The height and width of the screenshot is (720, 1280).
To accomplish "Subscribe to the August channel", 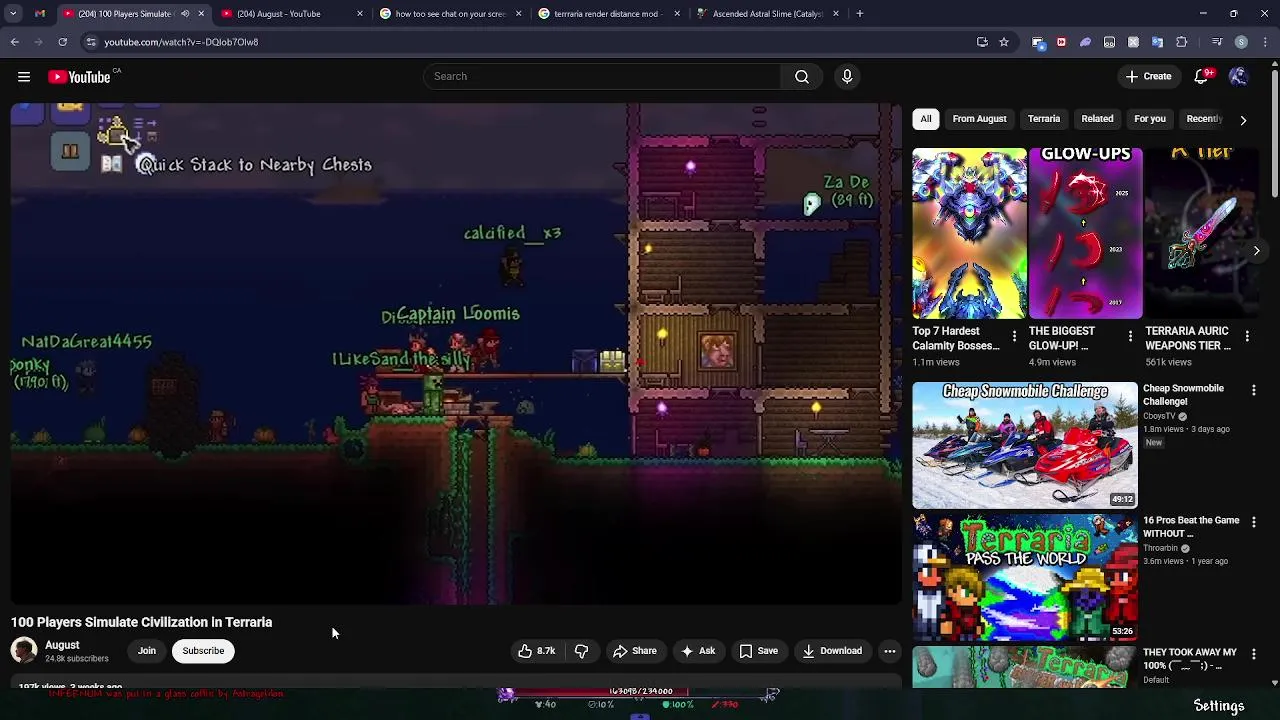I will coord(203,651).
